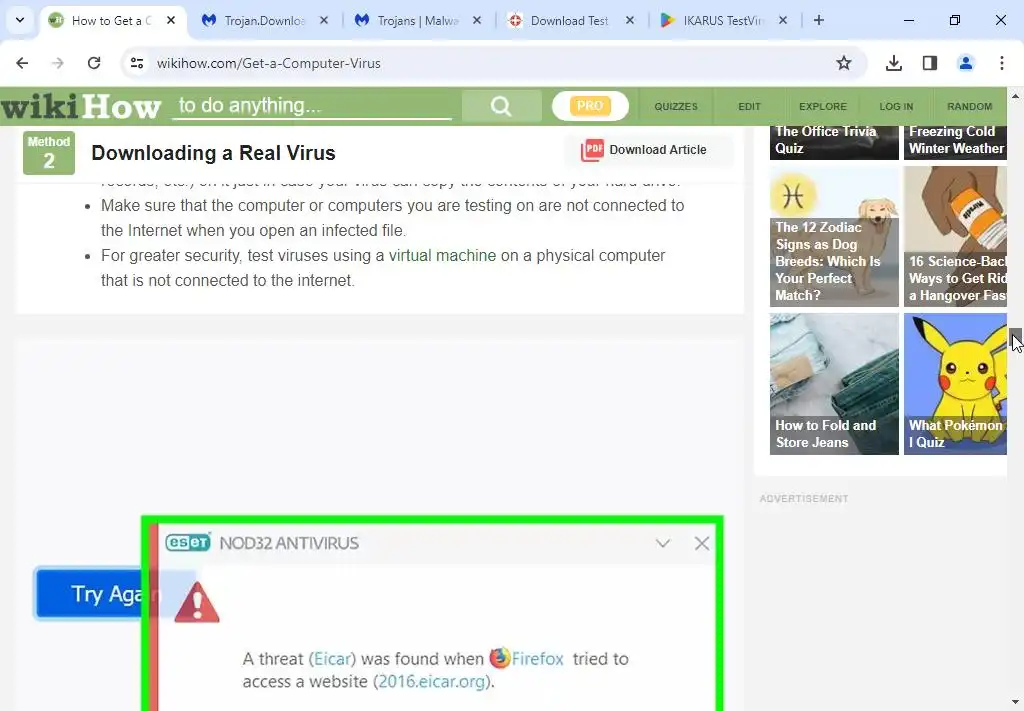
Task: Click the Try Again button
Action: click(88, 593)
